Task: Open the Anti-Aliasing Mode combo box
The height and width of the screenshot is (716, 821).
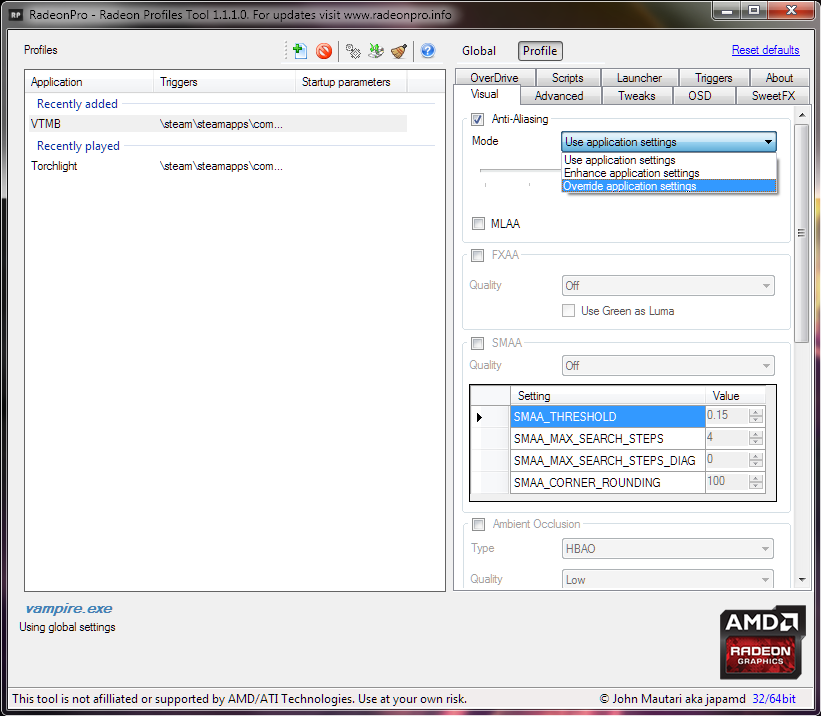Action: tap(668, 142)
